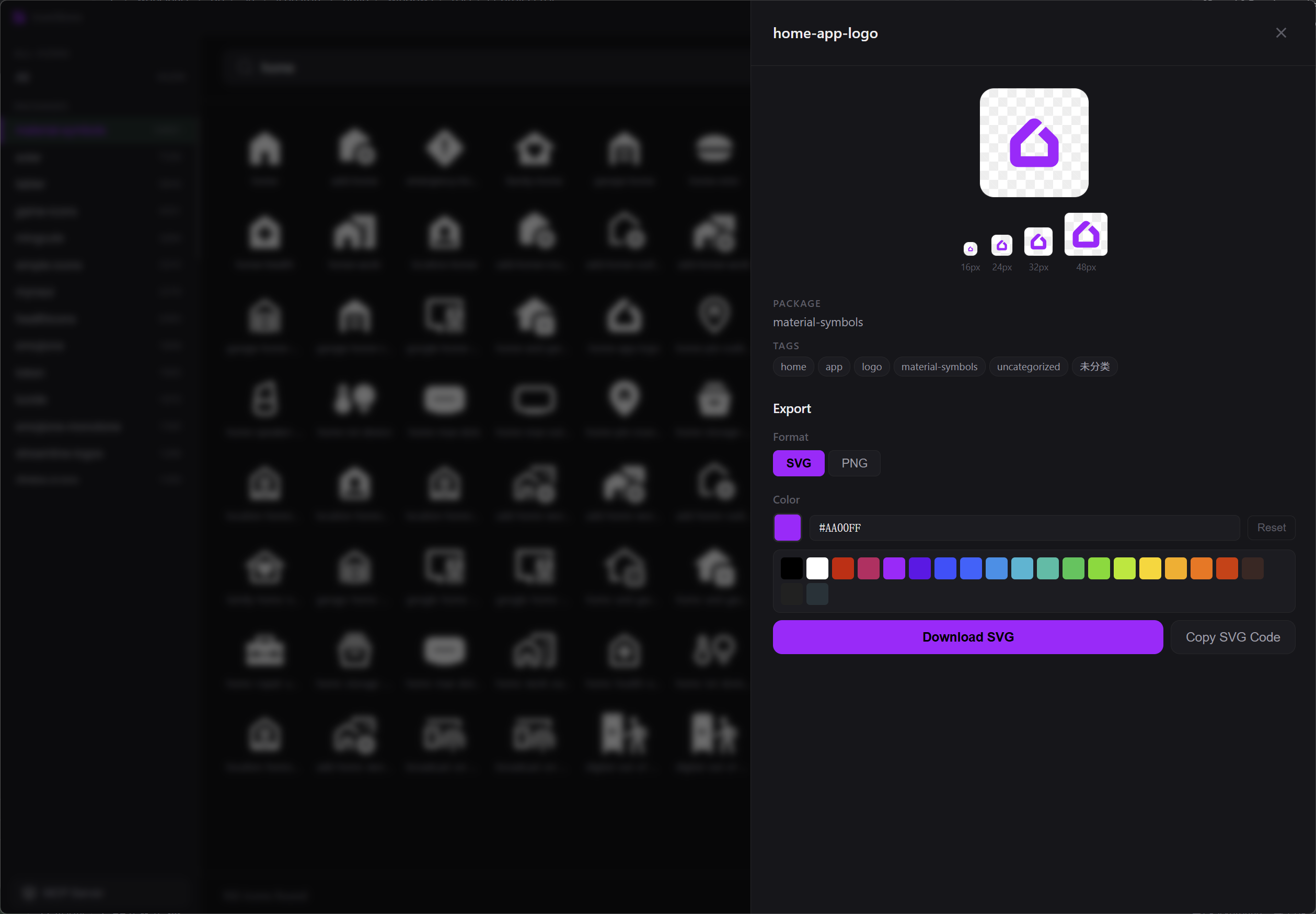Screen dimensions: 1316x914
Task: Pick the medium green palette swatch
Action: coord(1073,568)
